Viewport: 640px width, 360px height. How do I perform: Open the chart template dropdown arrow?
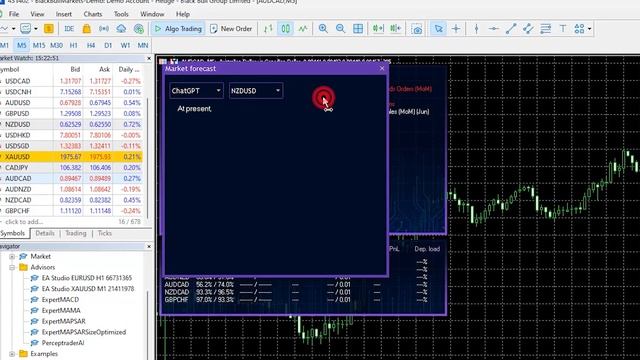tap(36, 29)
